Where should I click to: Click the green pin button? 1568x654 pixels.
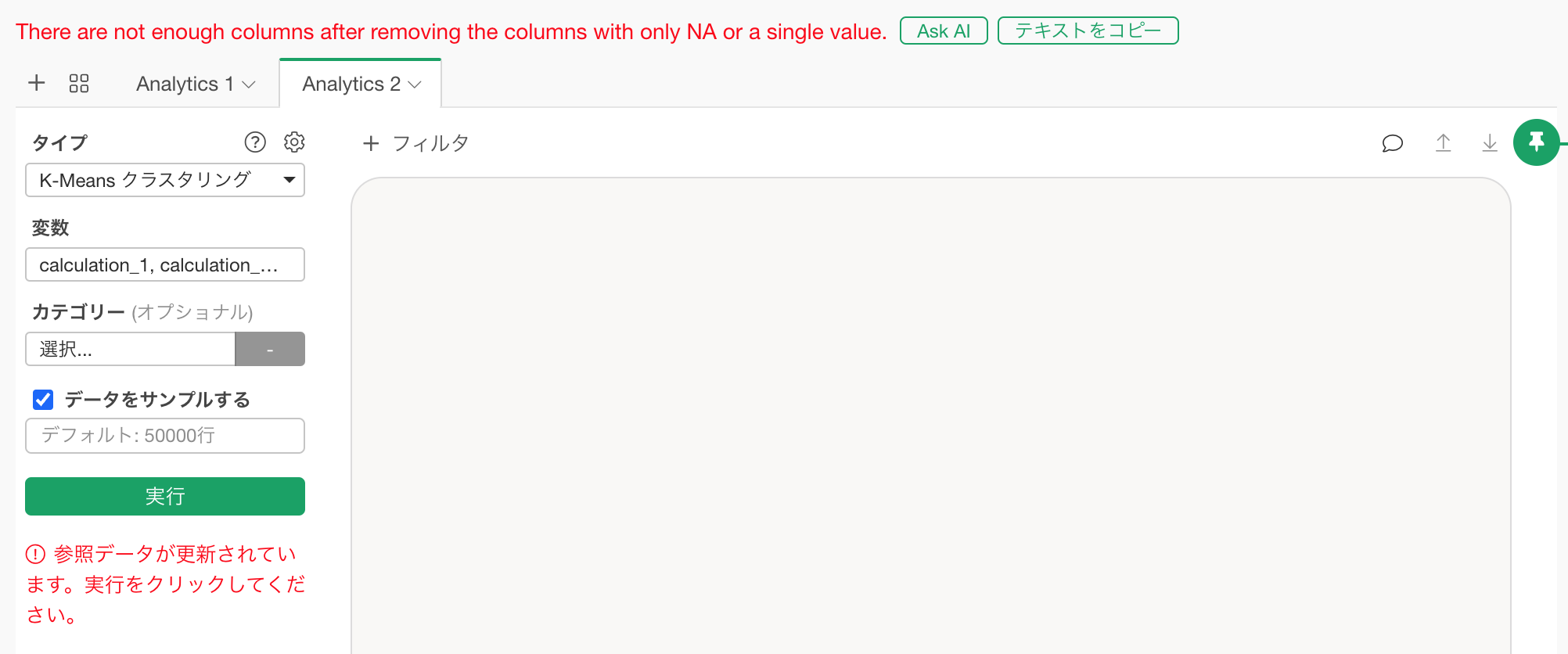(x=1536, y=142)
